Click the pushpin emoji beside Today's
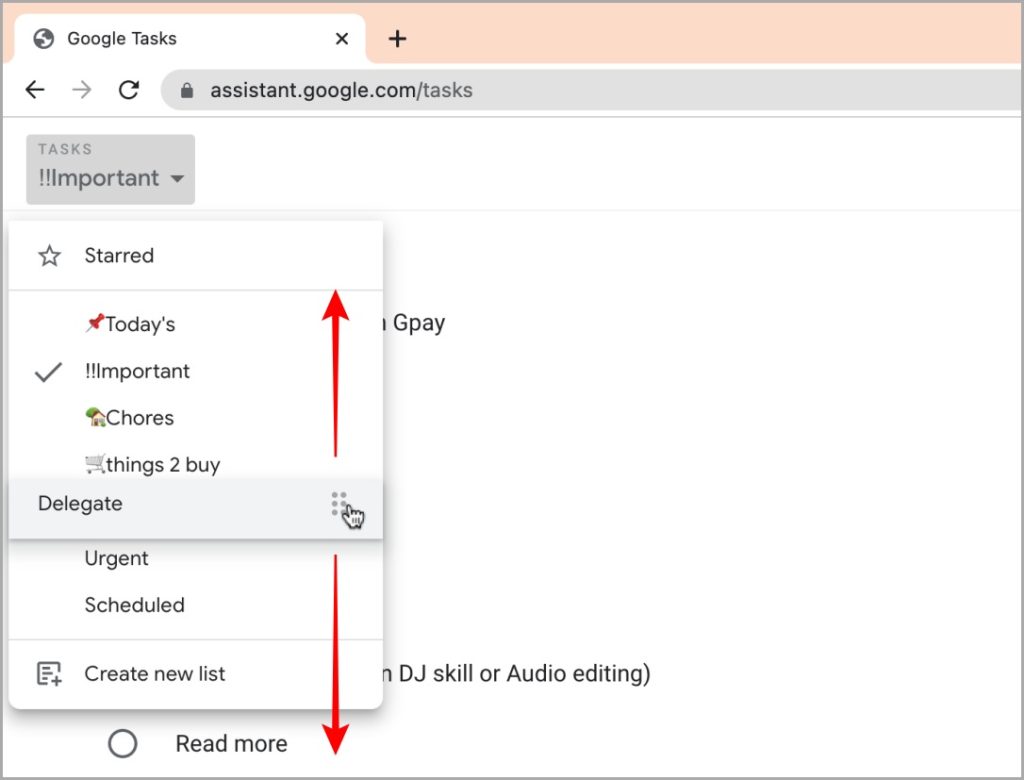 (x=95, y=323)
